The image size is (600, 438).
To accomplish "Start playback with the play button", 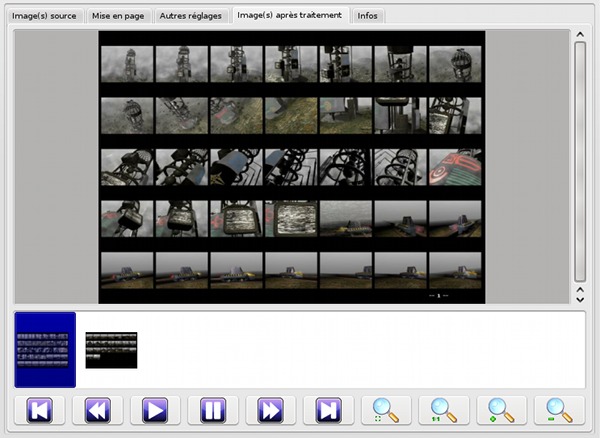I will click(x=155, y=410).
